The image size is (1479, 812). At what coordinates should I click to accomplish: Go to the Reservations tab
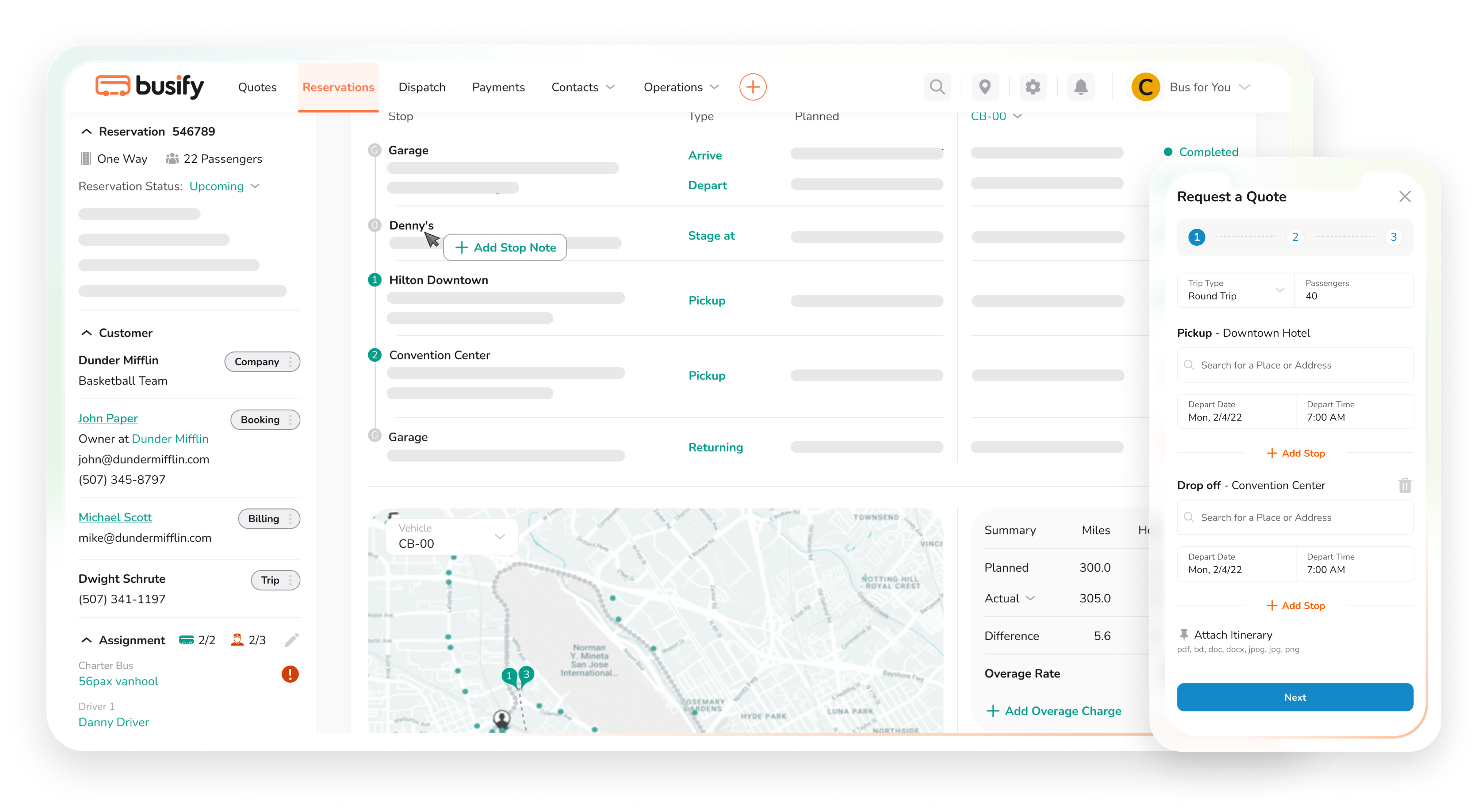tap(338, 87)
